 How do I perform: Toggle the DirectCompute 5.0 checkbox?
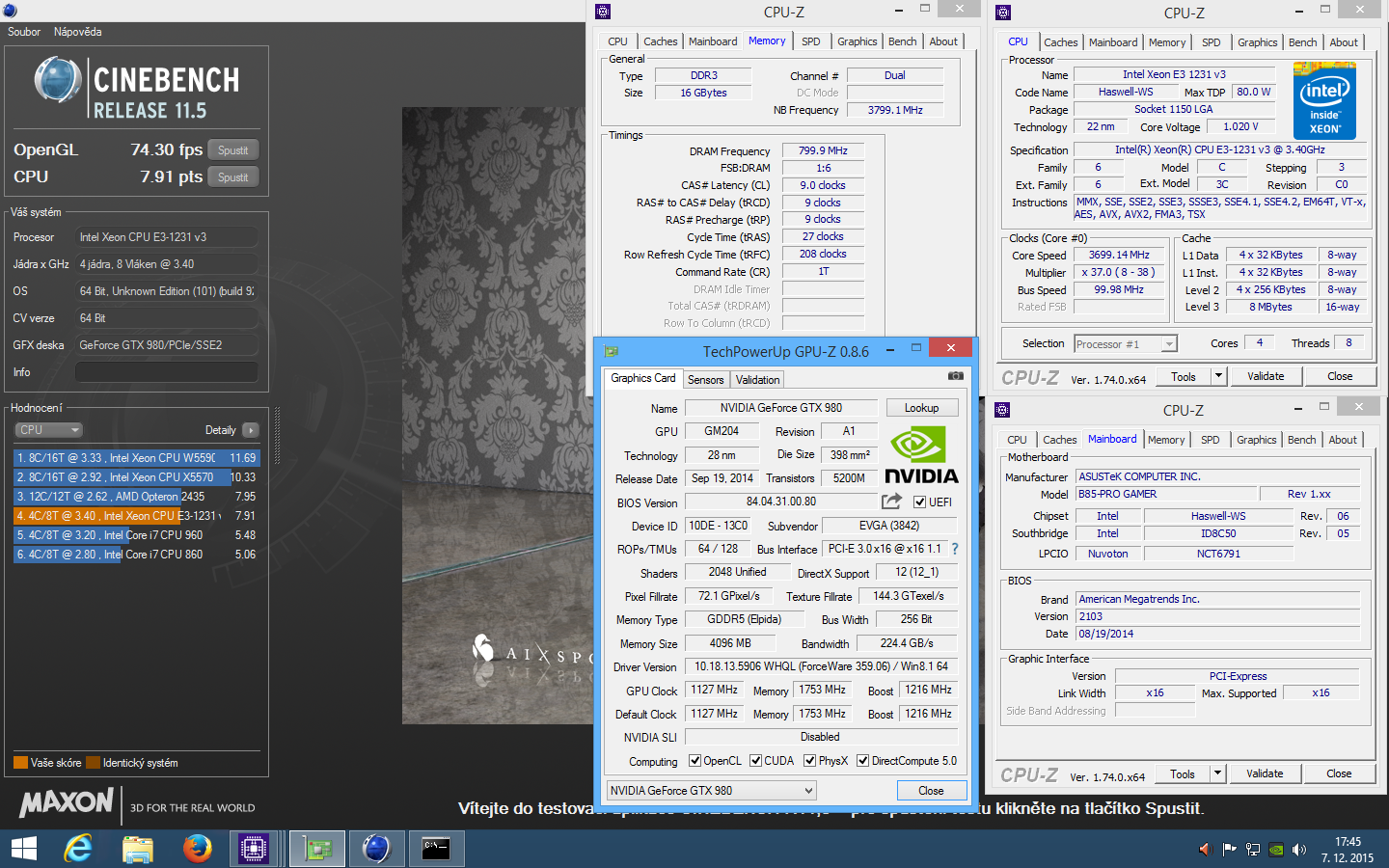(x=863, y=761)
